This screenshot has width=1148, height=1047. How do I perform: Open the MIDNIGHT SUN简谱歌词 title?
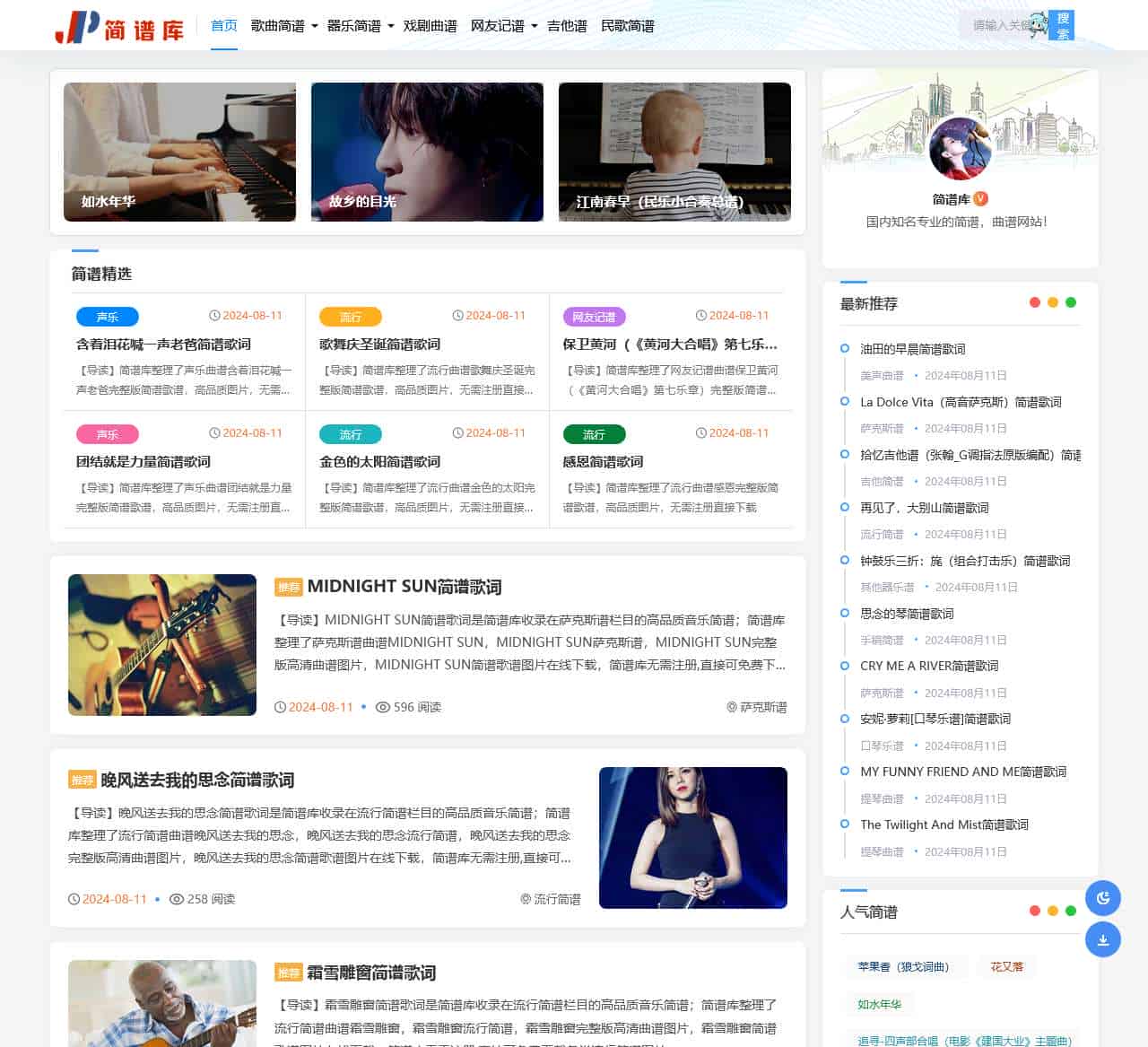(404, 587)
